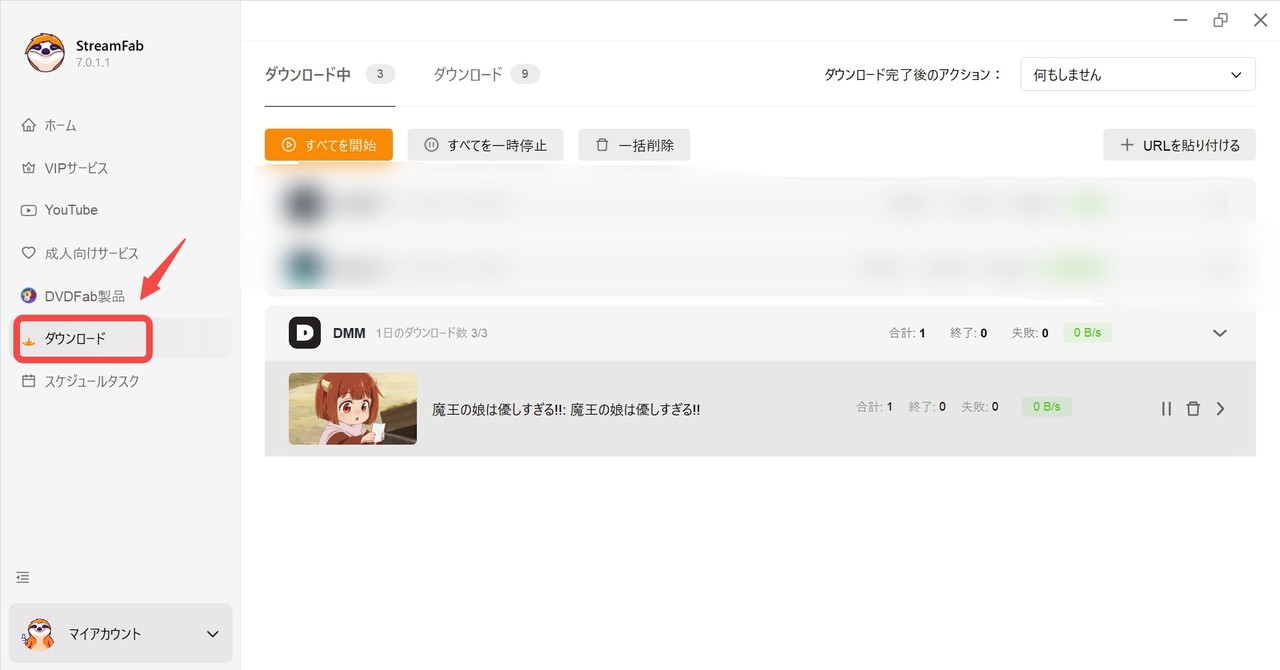Open スケジュールタスク via the calendar icon
Screen dimensions: 1280x670
pos(31,381)
